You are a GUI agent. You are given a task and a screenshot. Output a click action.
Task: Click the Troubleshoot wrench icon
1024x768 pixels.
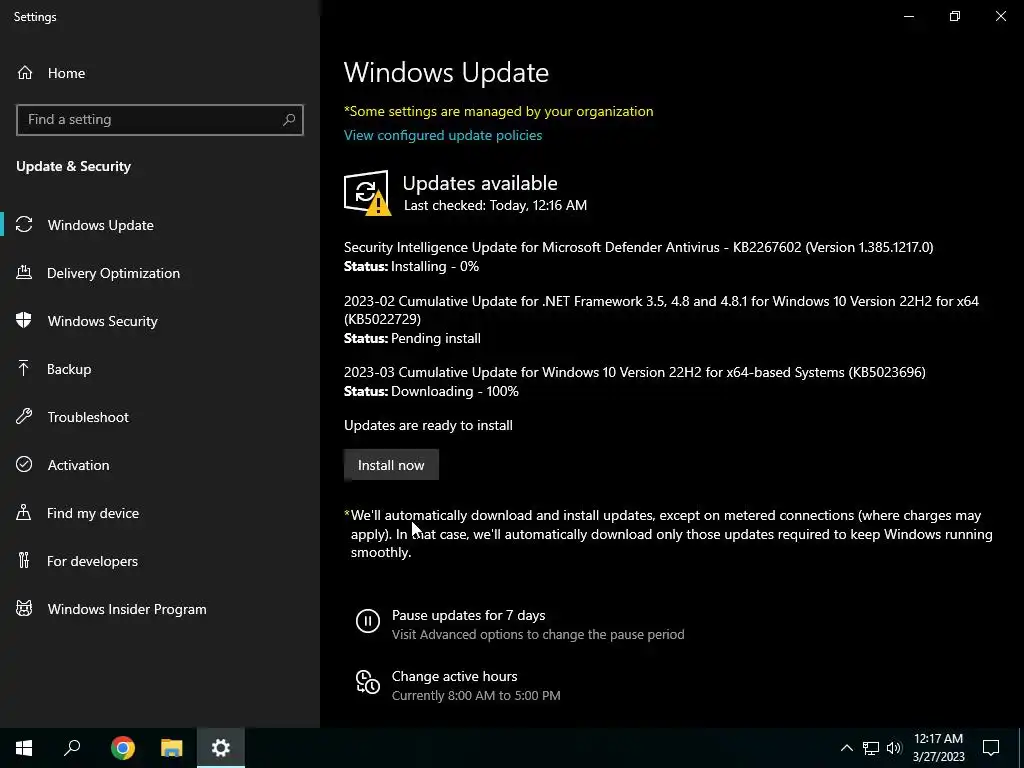point(24,416)
